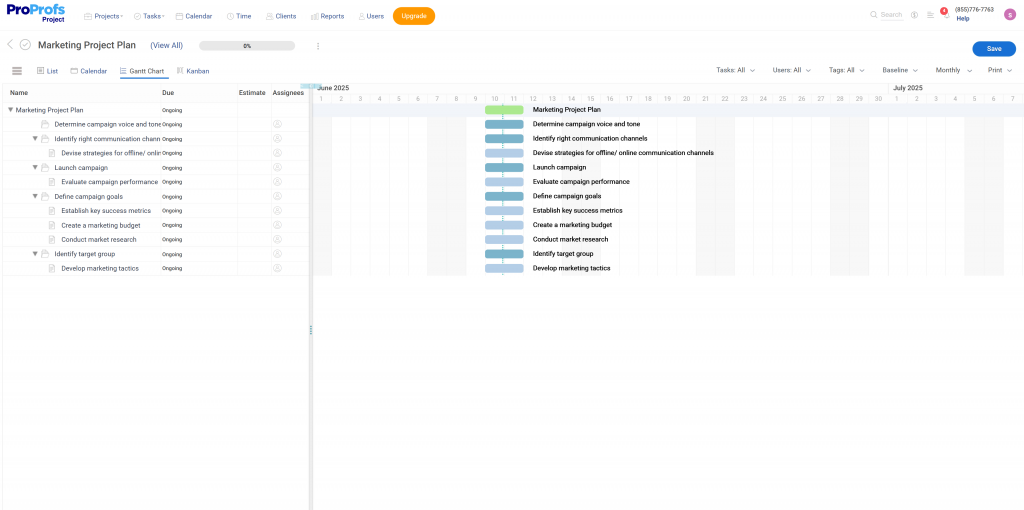Viewport: 1024px width, 510px height.
Task: Open Clients in top navigation
Action: 281,16
